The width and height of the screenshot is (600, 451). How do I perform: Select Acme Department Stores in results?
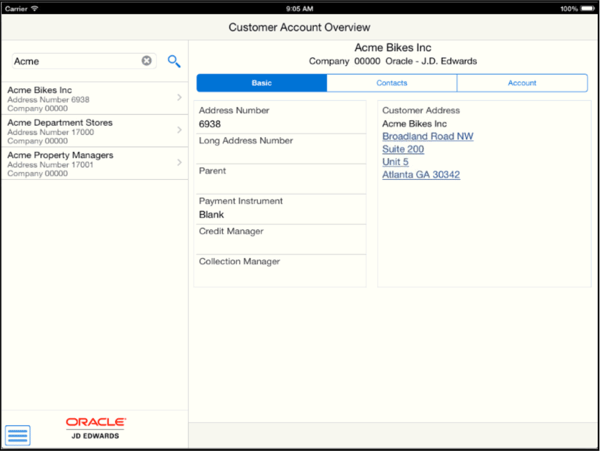(x=95, y=131)
